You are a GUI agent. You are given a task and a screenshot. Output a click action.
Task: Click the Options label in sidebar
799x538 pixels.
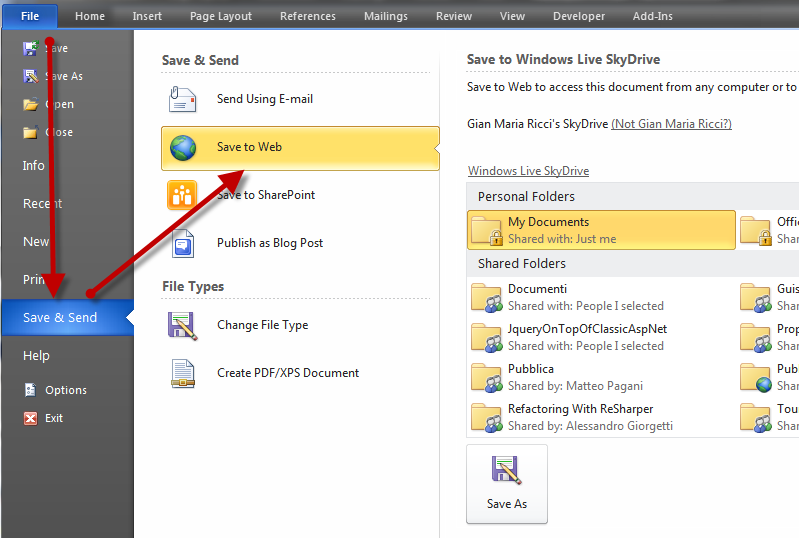(x=66, y=390)
